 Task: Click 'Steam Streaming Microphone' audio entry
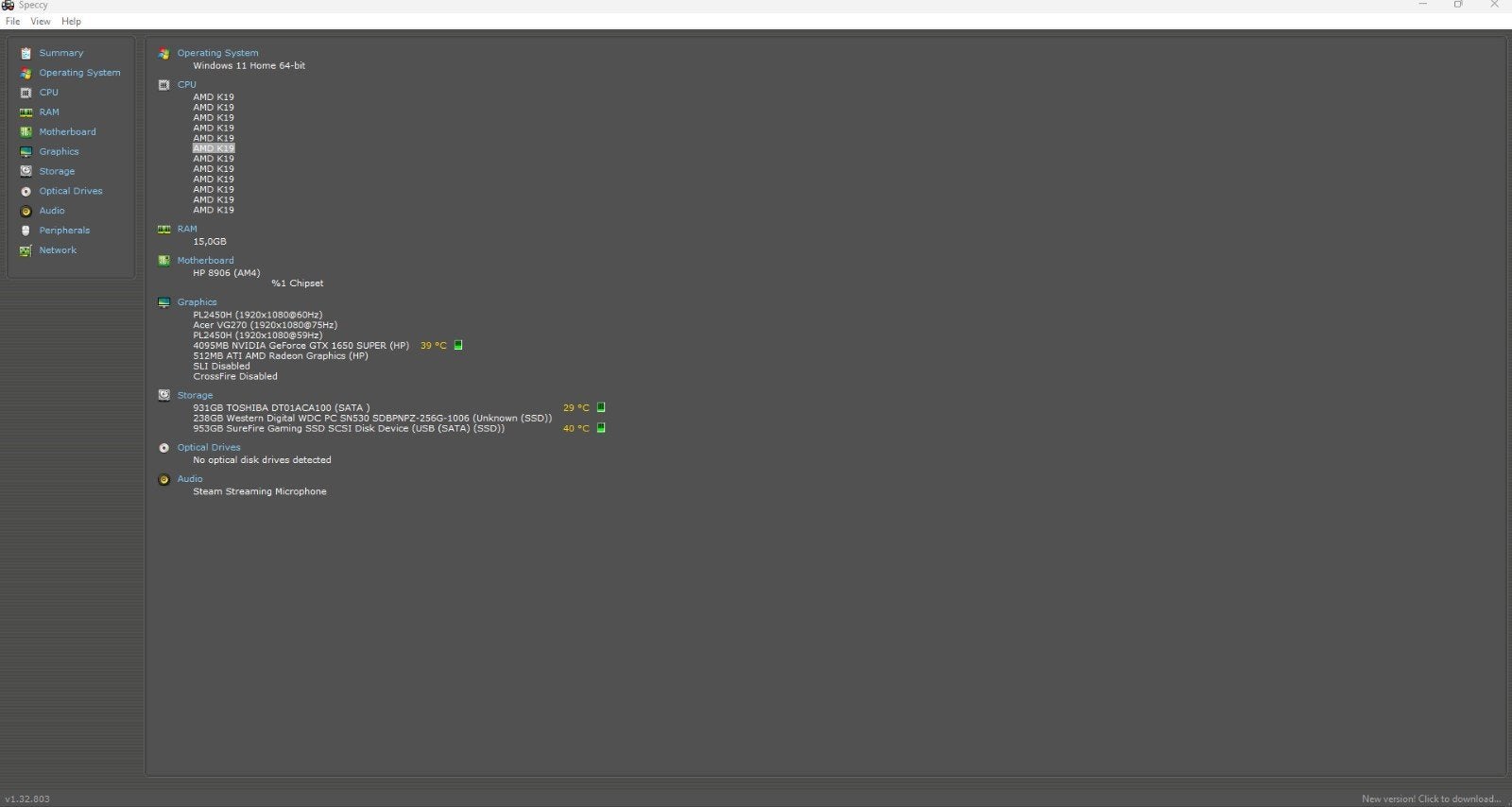click(260, 491)
